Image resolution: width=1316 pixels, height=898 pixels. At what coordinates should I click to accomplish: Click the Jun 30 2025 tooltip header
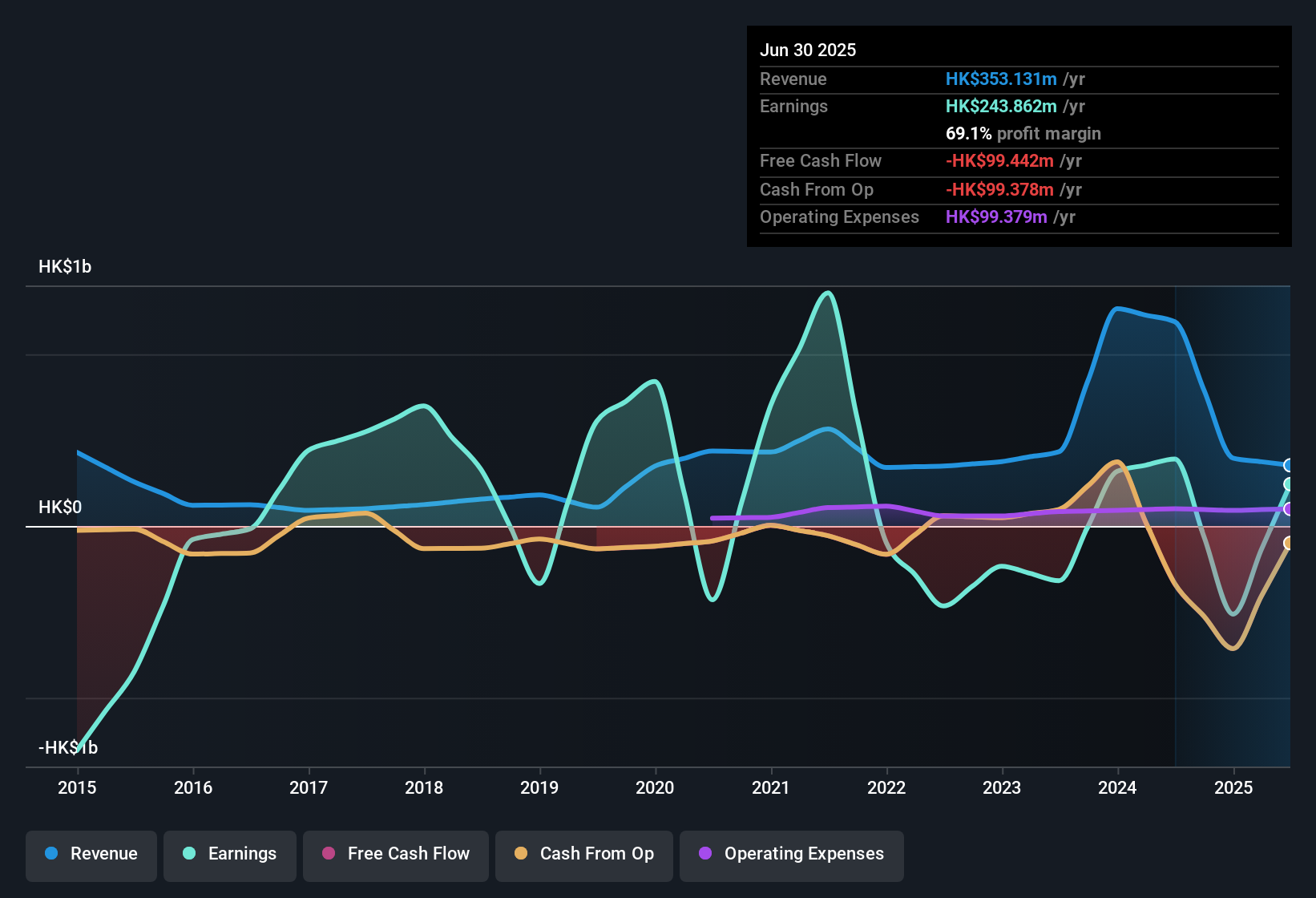click(809, 50)
